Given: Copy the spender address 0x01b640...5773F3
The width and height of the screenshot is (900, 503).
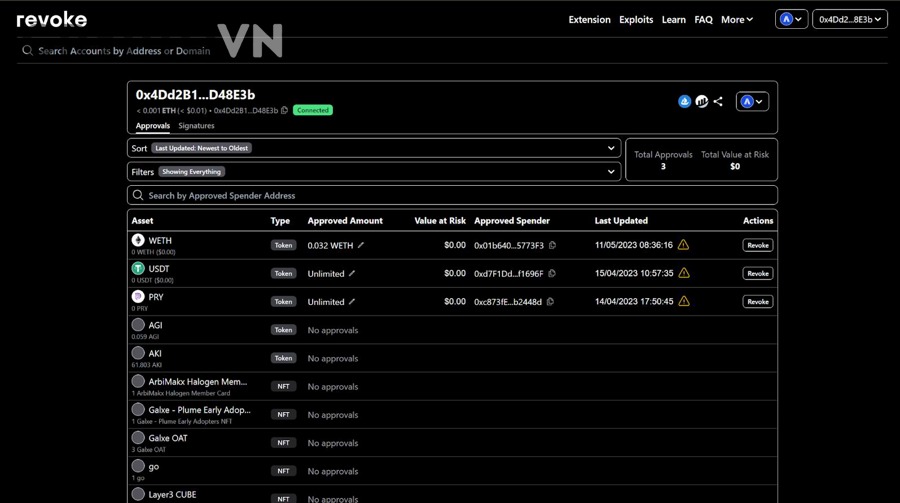Looking at the screenshot, I should 552,245.
